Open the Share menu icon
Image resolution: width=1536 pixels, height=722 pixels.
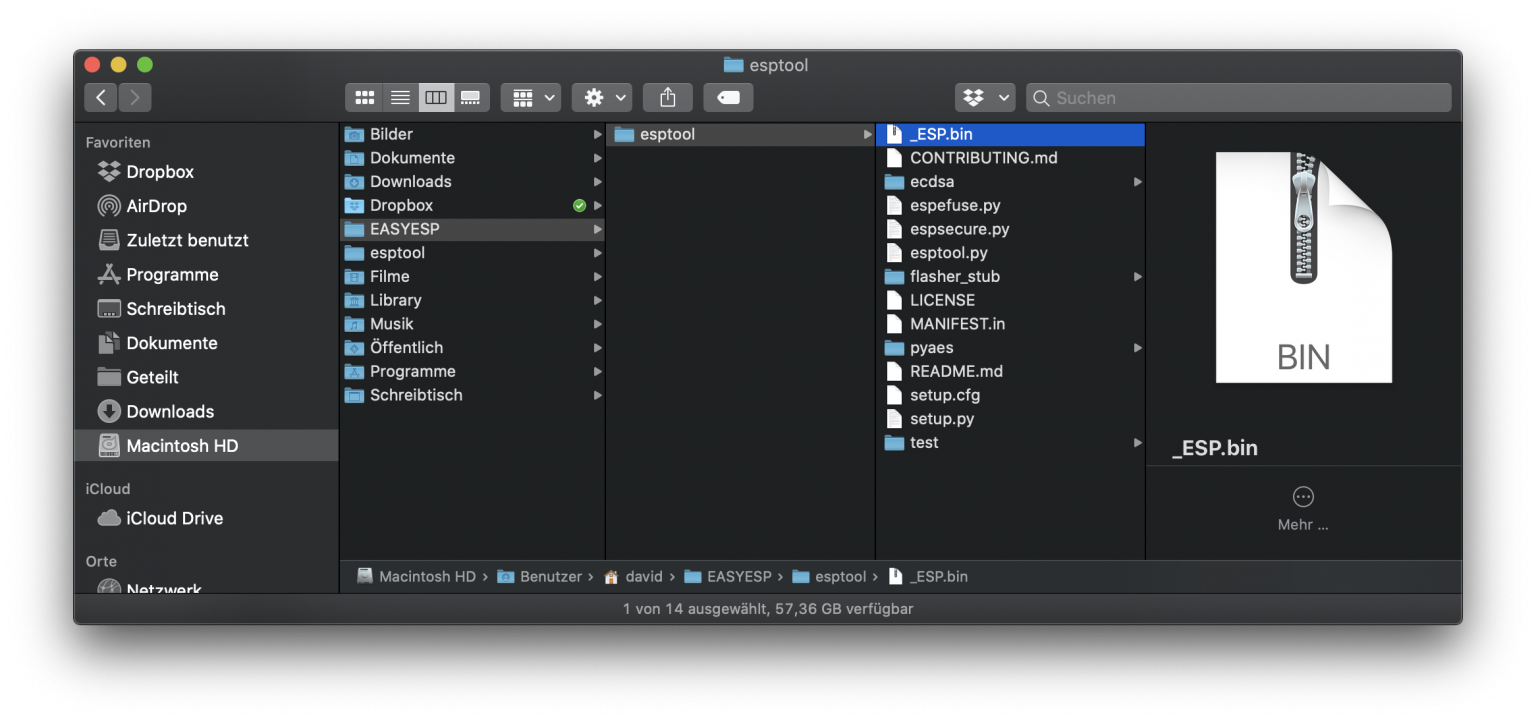[667, 97]
